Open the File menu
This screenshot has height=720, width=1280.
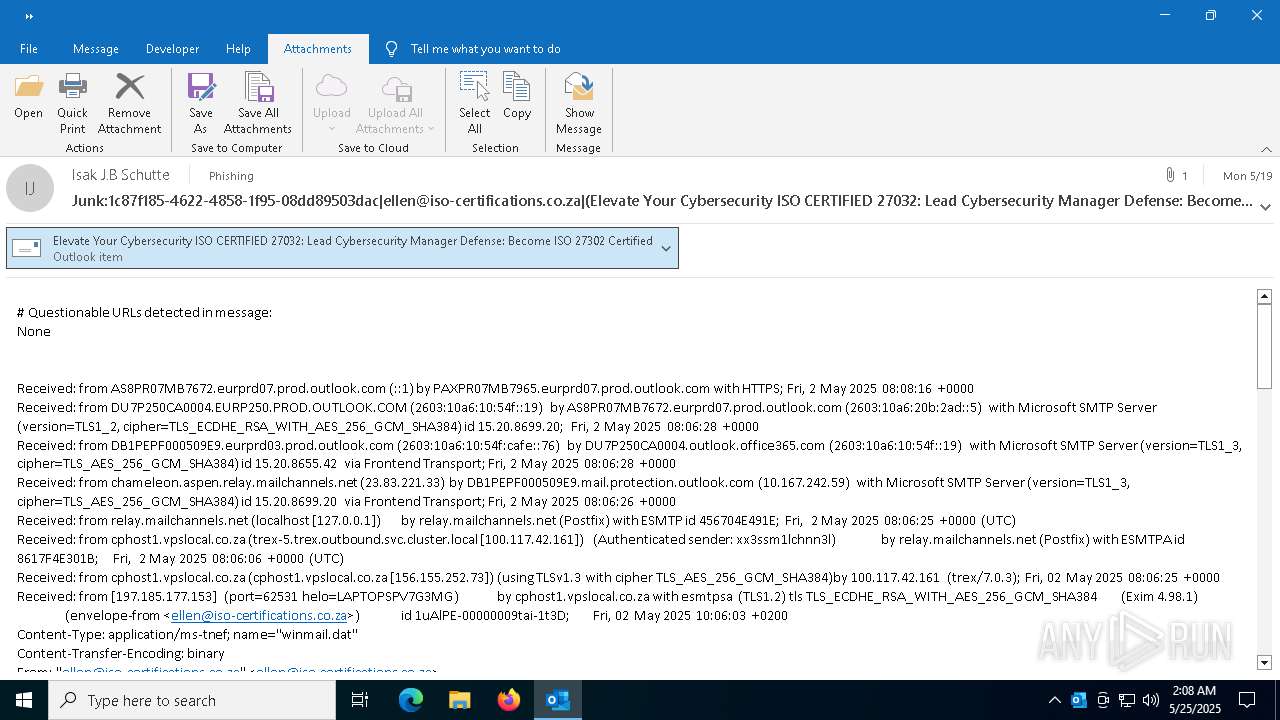coord(29,49)
